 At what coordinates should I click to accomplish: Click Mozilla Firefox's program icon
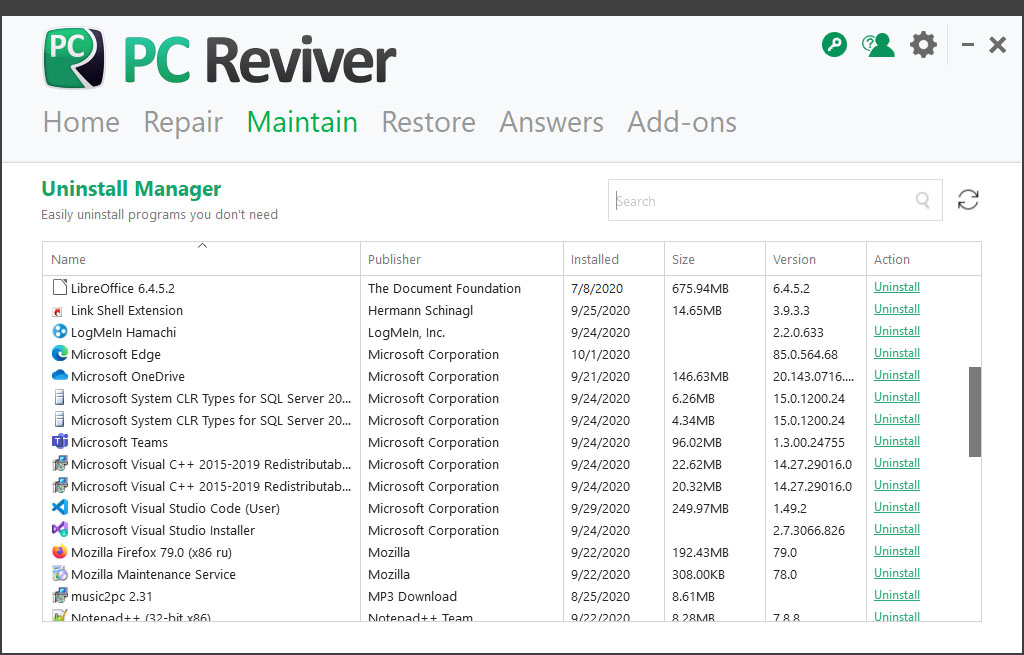click(59, 552)
